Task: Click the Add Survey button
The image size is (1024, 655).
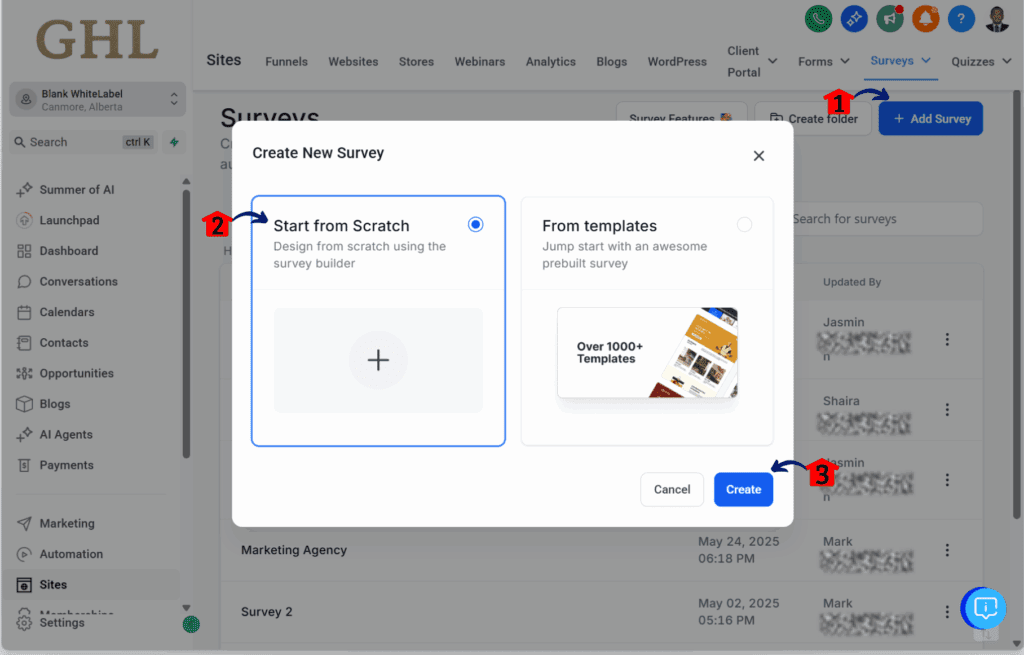Action: 931,119
